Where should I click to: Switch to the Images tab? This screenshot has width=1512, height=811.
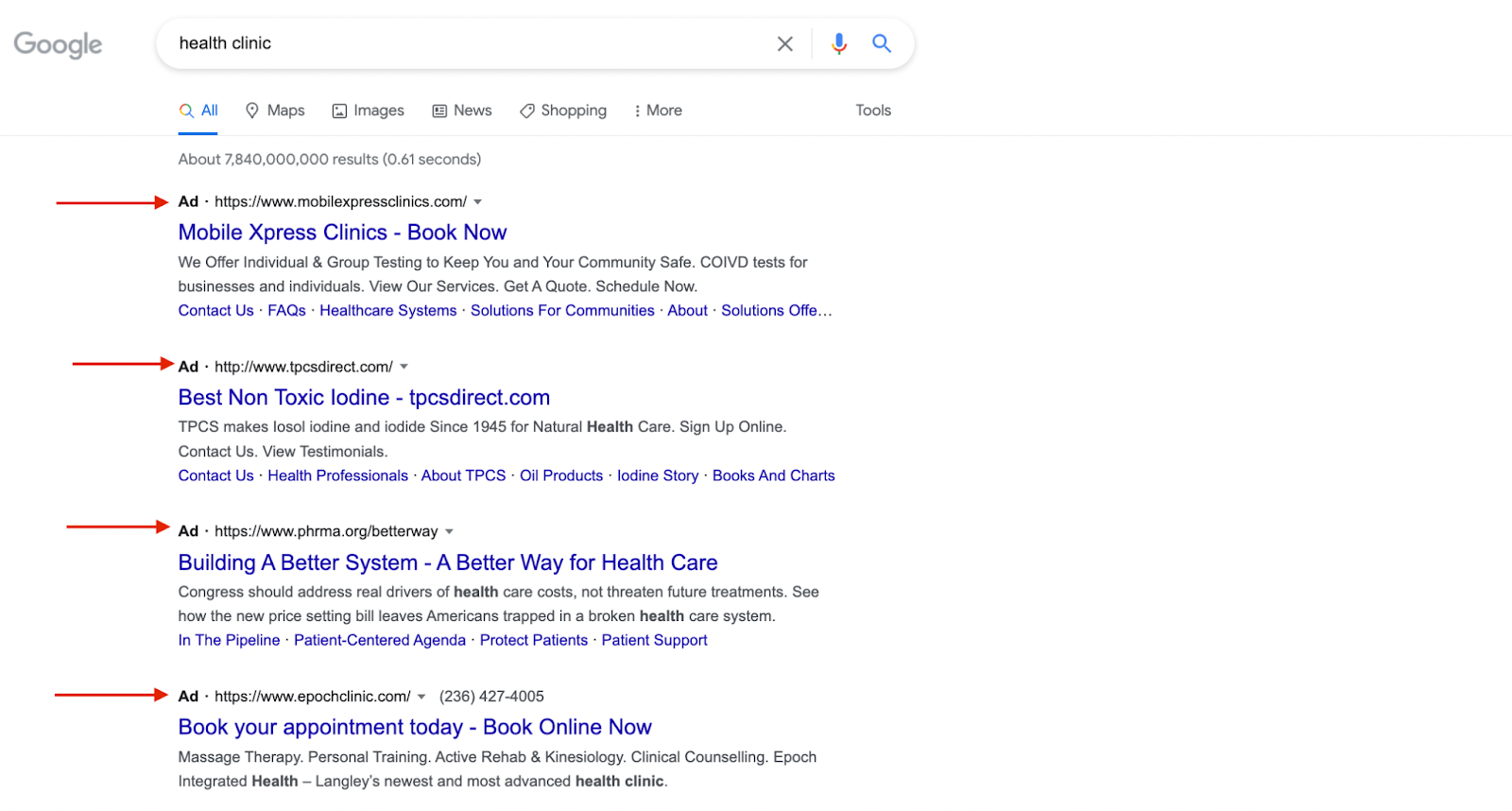coord(368,111)
